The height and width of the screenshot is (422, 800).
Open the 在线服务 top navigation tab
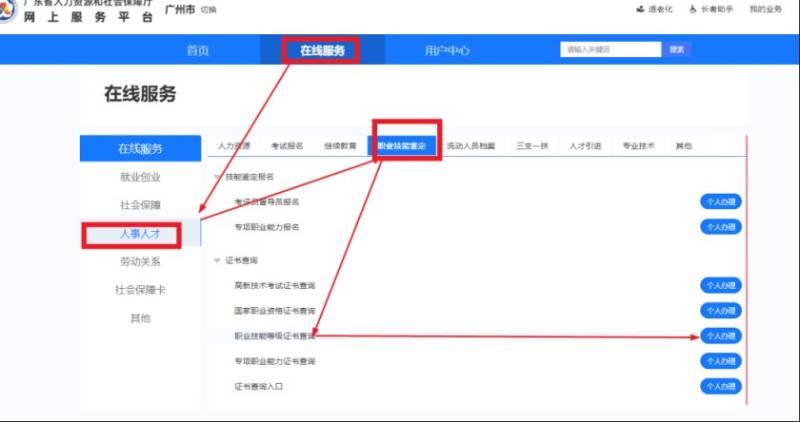(x=322, y=50)
